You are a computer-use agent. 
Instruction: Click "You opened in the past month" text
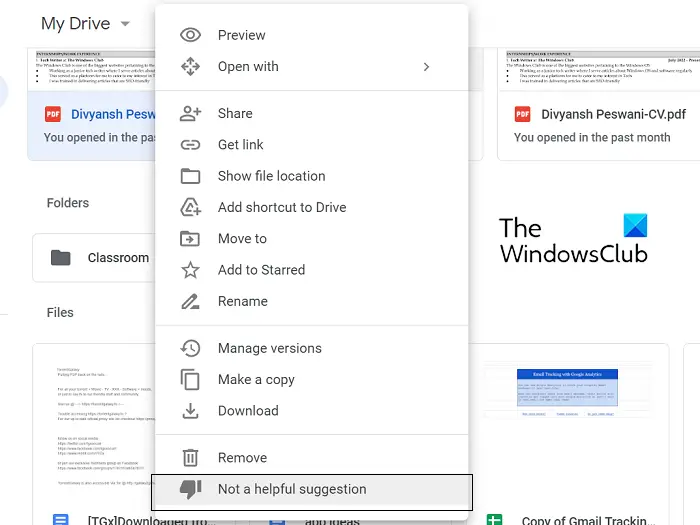592,138
